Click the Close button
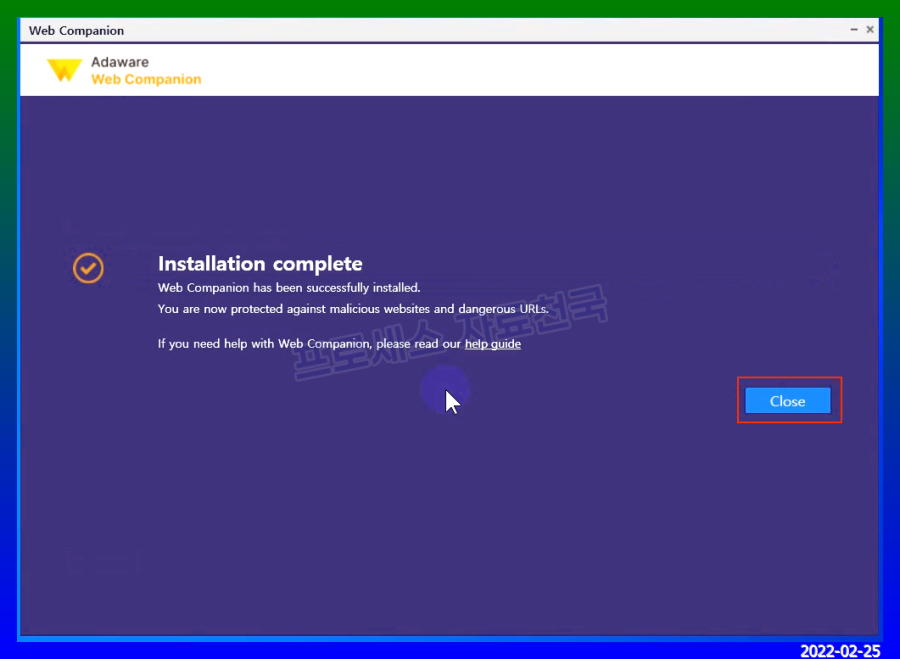This screenshot has width=900, height=659. [787, 401]
